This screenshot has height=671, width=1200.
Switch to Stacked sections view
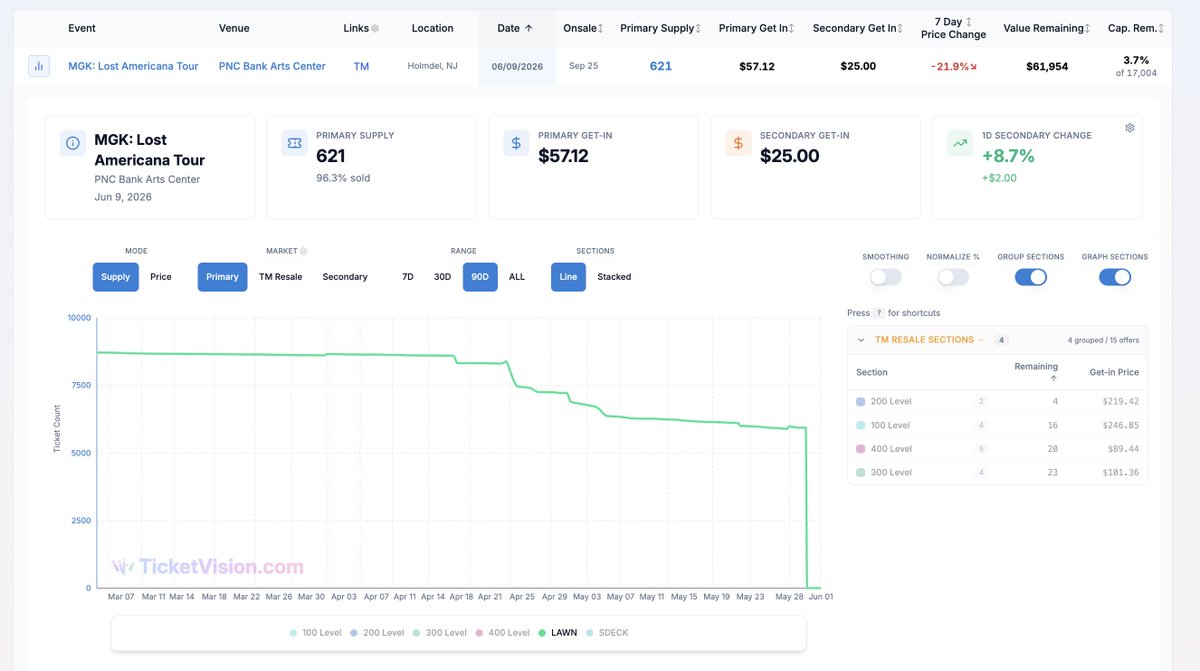pyautogui.click(x=614, y=277)
